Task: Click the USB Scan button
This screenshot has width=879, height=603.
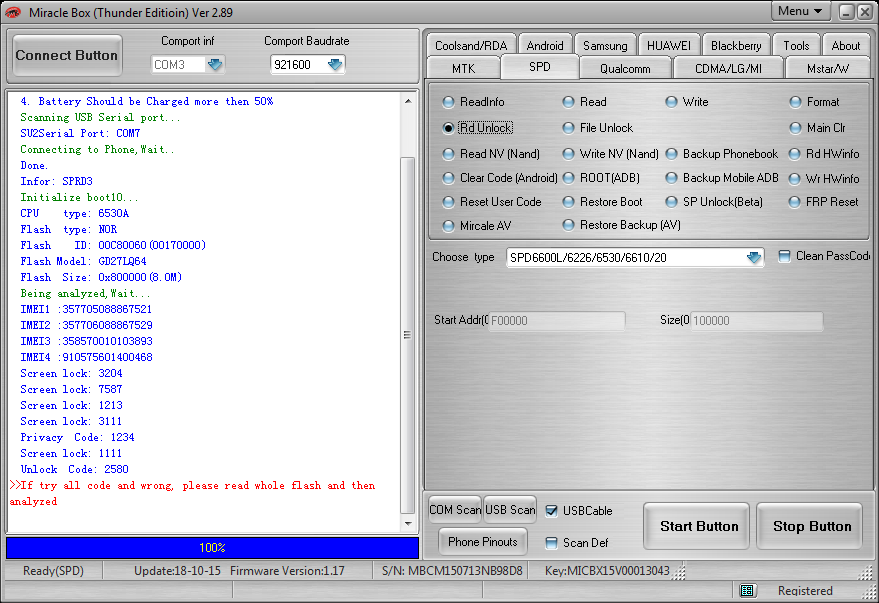Action: (x=510, y=510)
